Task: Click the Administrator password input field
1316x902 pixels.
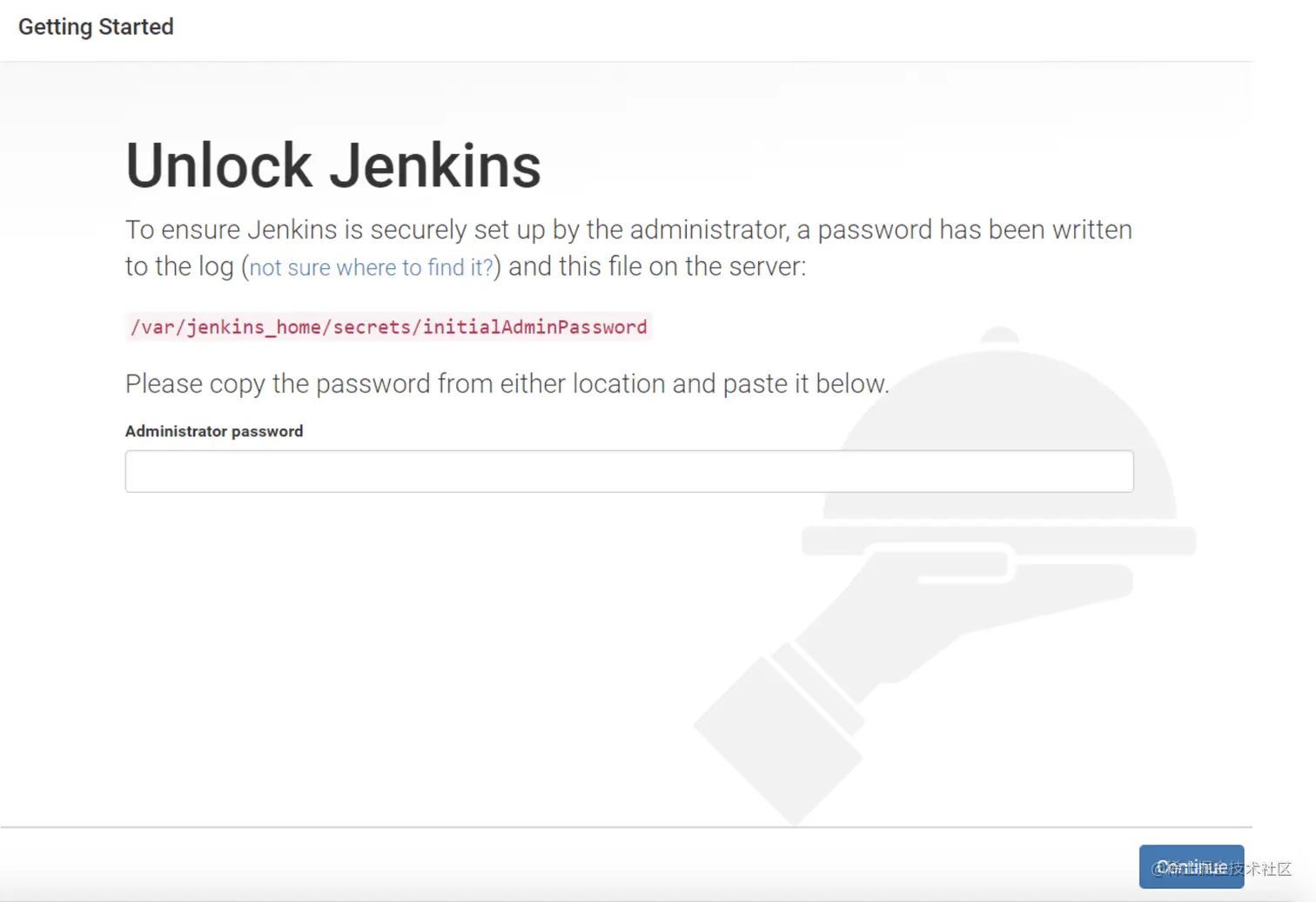Action: coord(629,471)
